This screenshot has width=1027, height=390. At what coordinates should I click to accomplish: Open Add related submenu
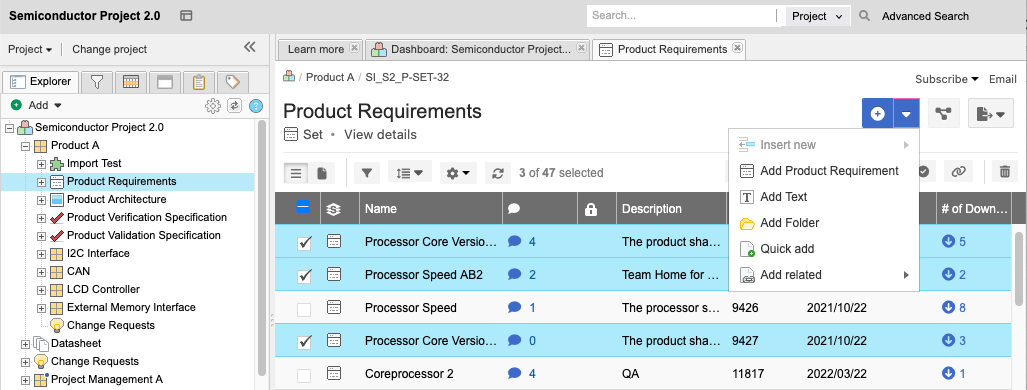tap(824, 275)
